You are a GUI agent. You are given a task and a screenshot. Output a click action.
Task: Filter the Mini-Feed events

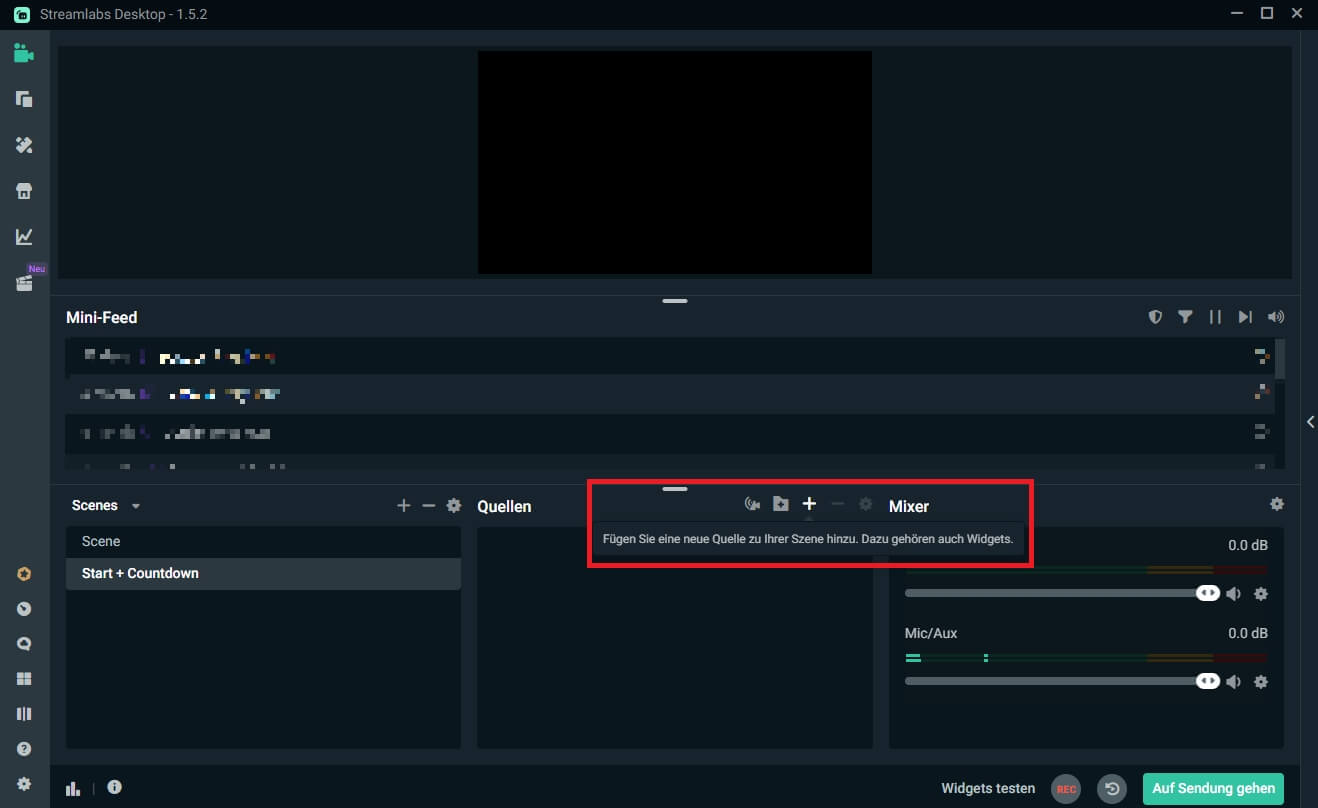pyautogui.click(x=1185, y=316)
